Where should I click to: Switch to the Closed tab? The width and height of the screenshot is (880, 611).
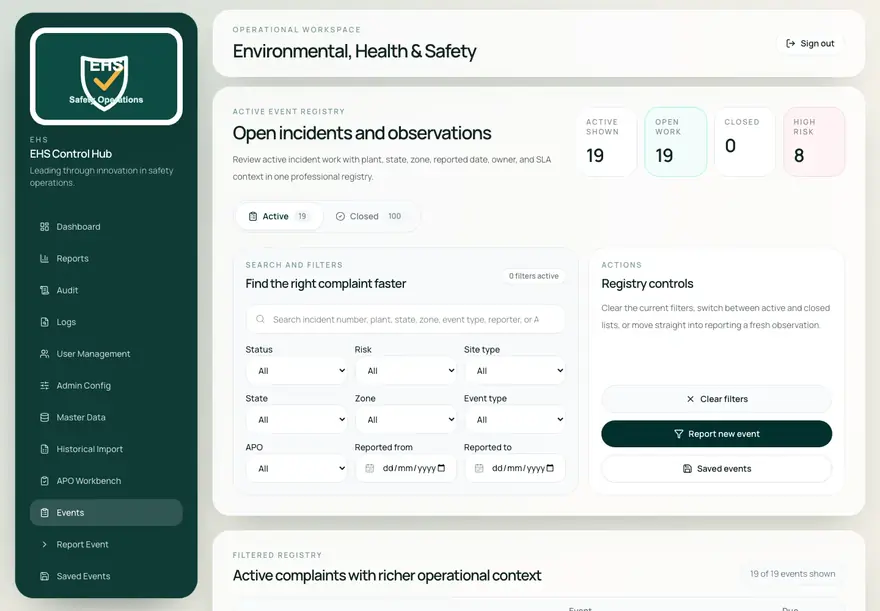[x=369, y=217]
